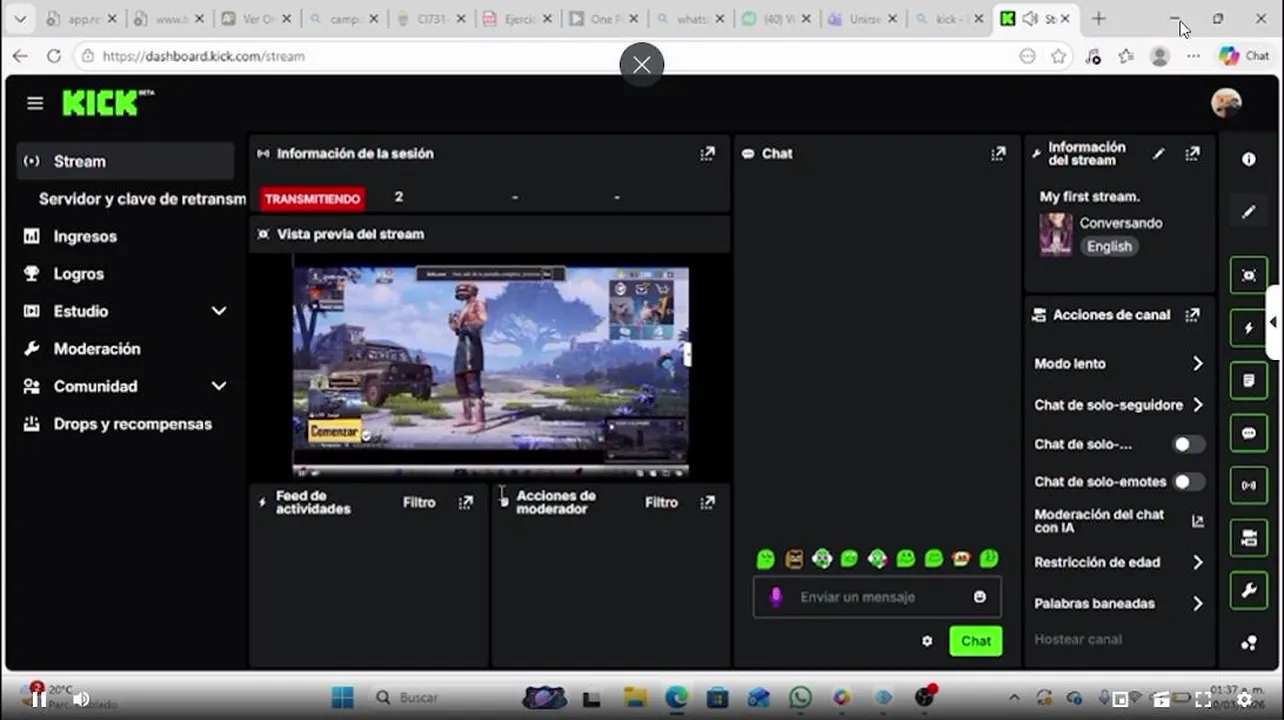The width and height of the screenshot is (1284, 720).
Task: Open Modo lento options
Action: click(1118, 364)
